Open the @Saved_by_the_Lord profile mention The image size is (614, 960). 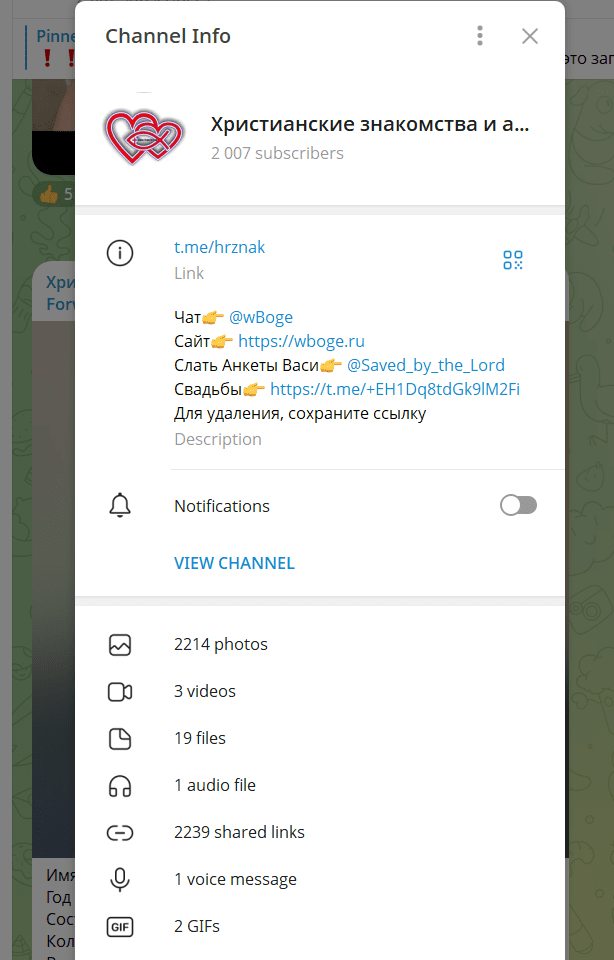pos(425,365)
